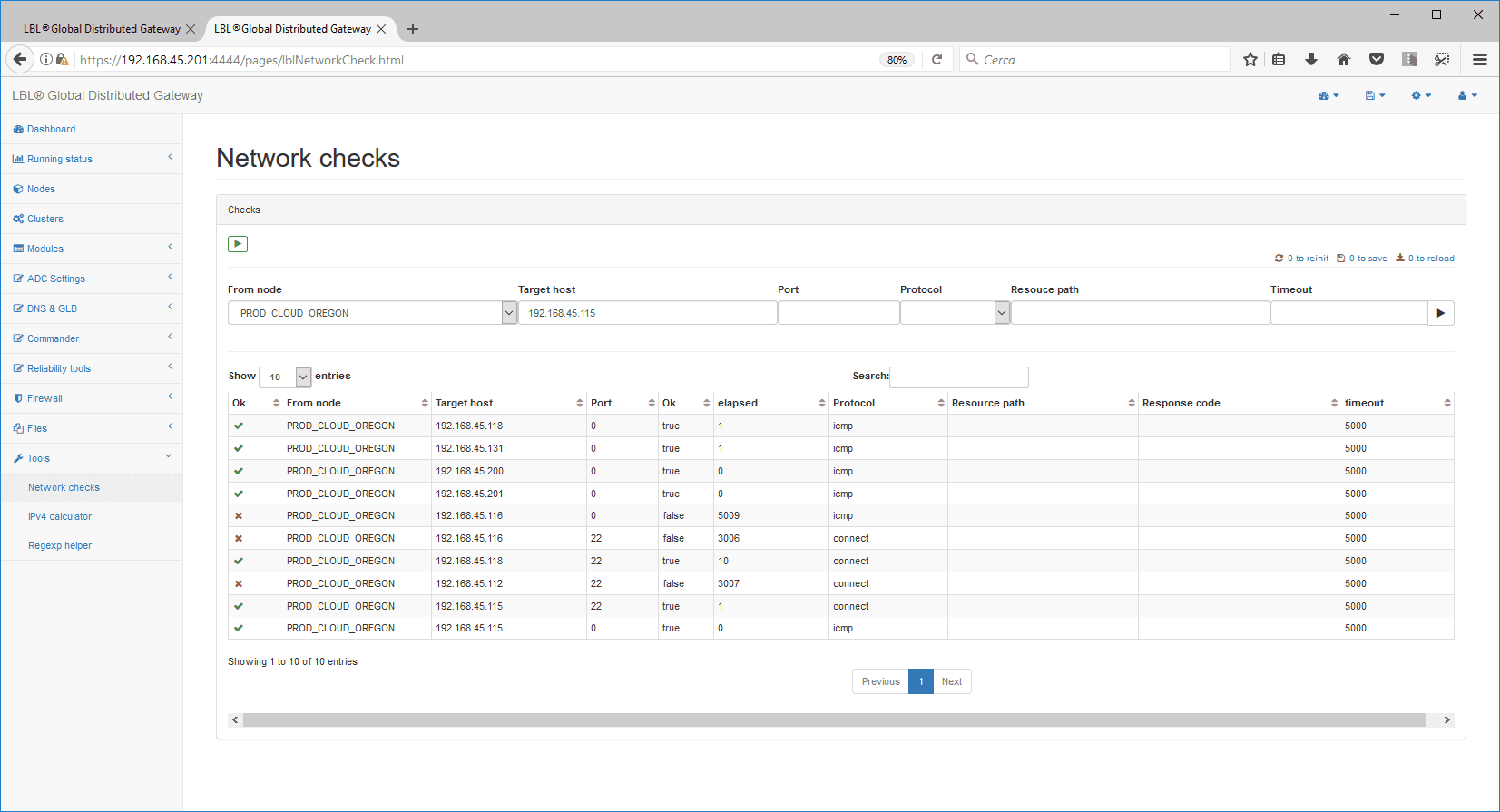This screenshot has height=812, width=1500.
Task: Open the From node dropdown
Action: [372, 313]
